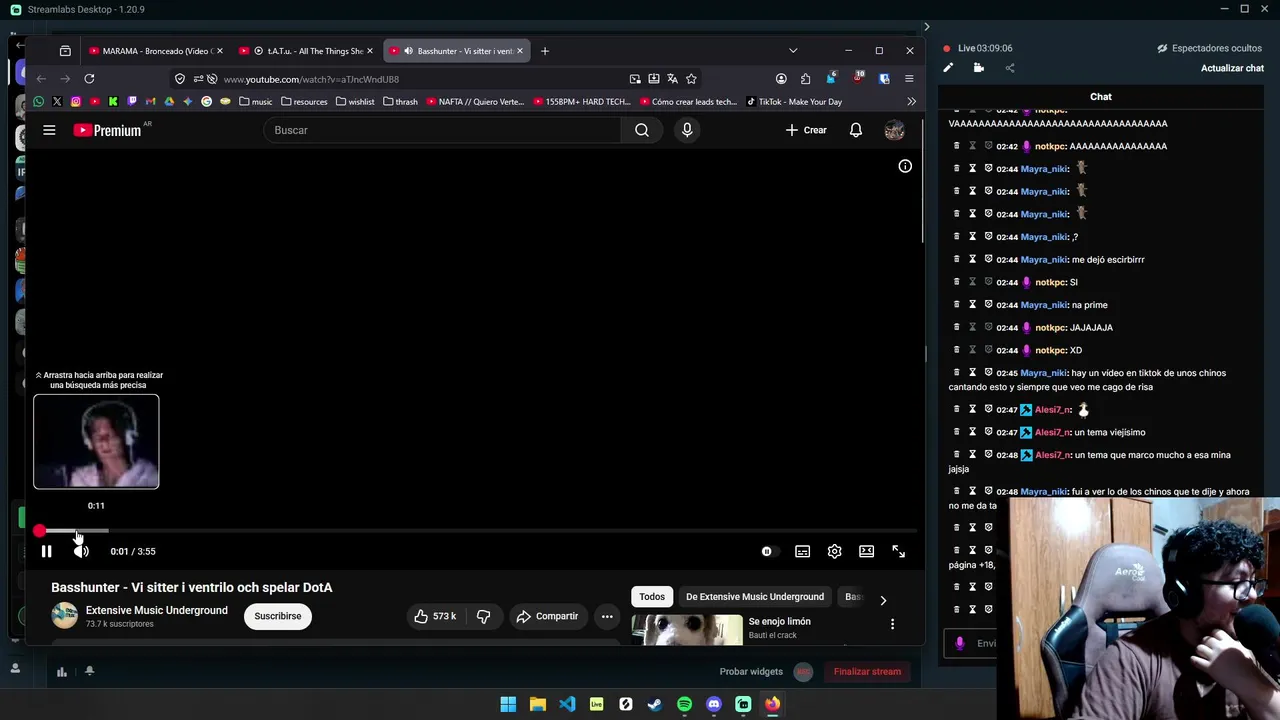Open the Extensive Music Underground channel
The height and width of the screenshot is (720, 1280).
tap(156, 610)
